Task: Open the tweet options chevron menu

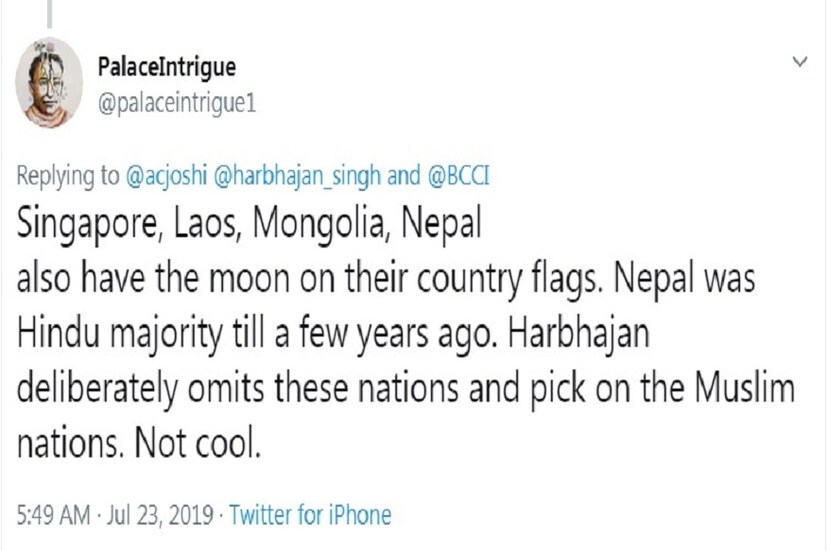Action: tap(799, 62)
